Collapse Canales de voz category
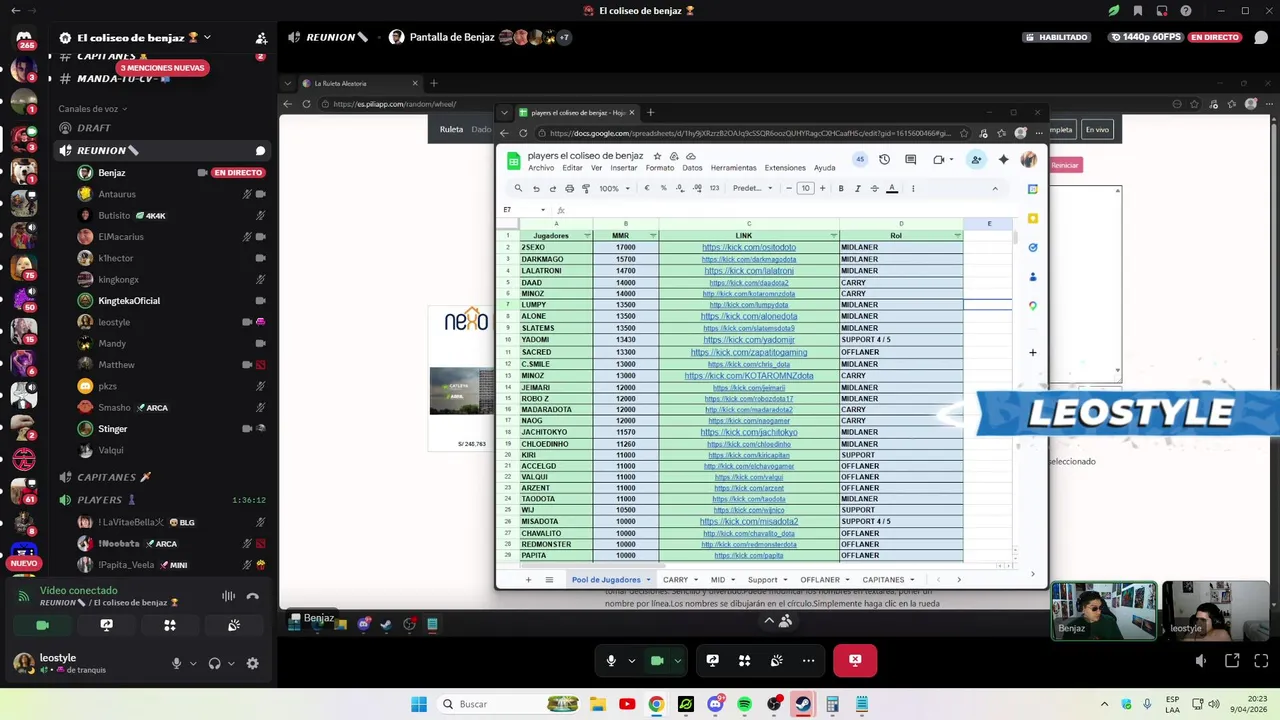This screenshot has width=1280, height=720. (95, 109)
